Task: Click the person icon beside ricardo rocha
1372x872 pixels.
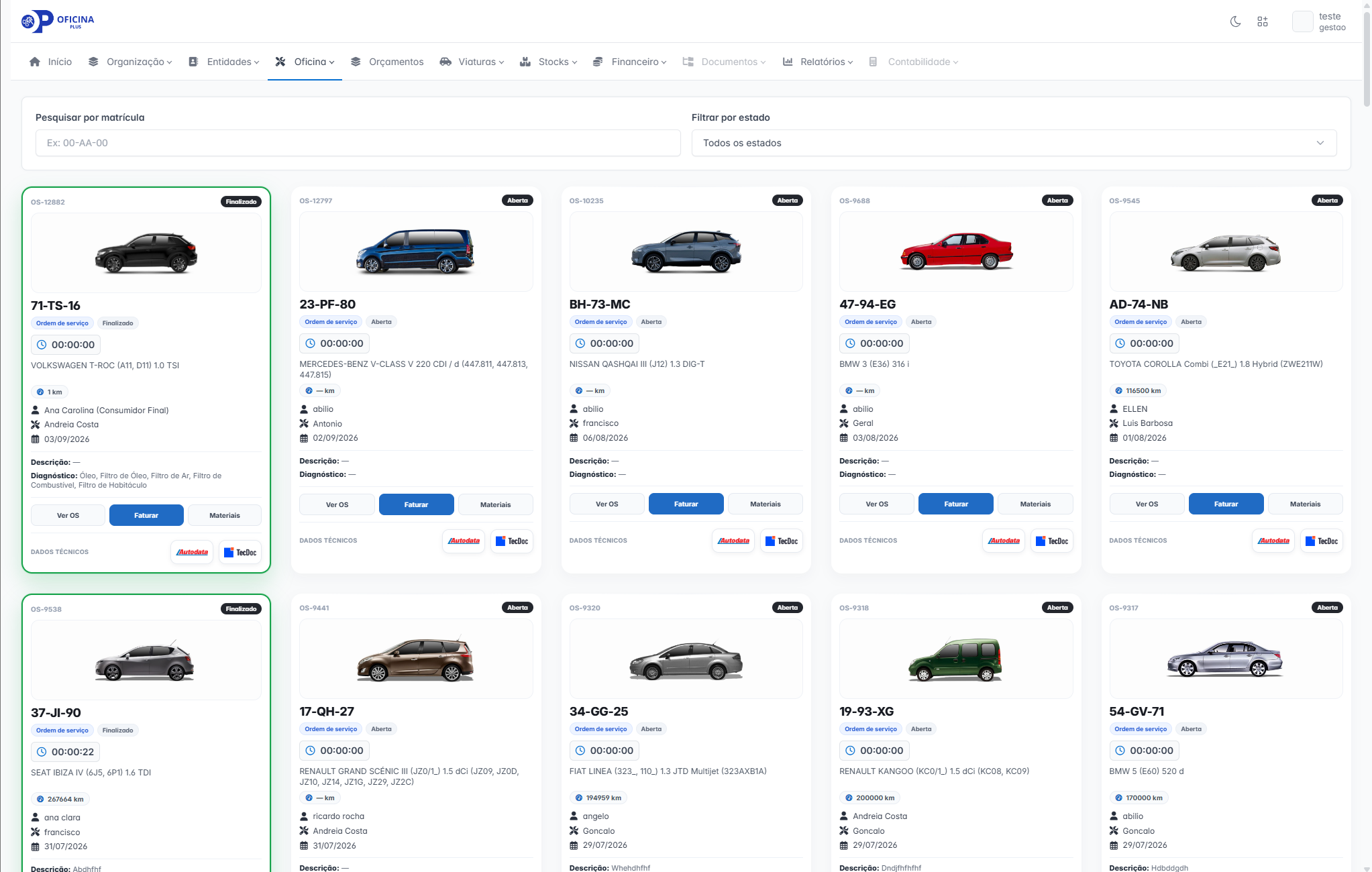Action: pyautogui.click(x=304, y=816)
